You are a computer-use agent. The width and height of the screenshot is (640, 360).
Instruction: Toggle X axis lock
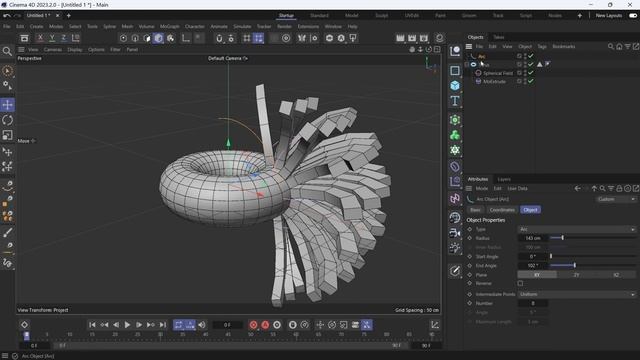(40, 38)
